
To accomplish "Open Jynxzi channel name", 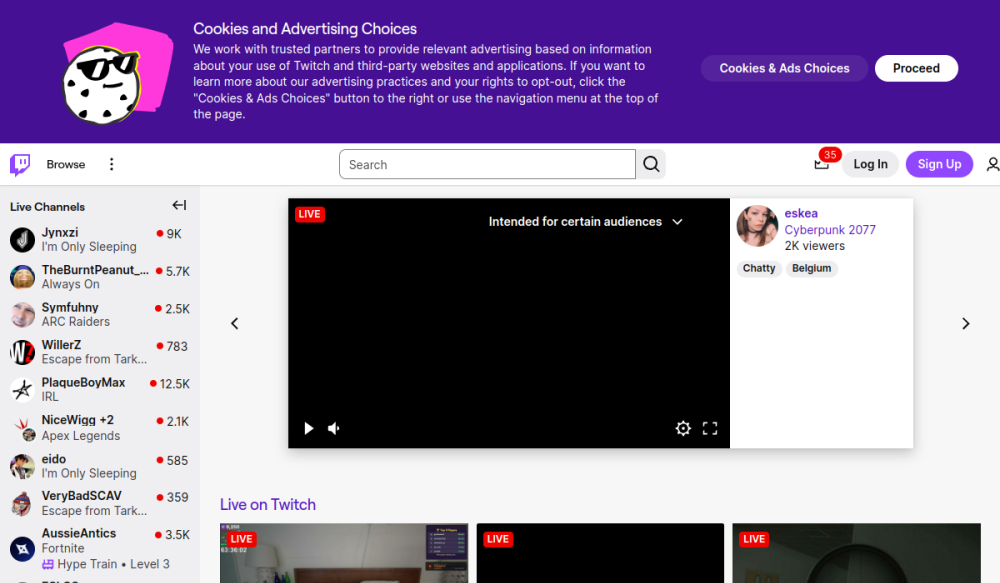I will [x=60, y=232].
